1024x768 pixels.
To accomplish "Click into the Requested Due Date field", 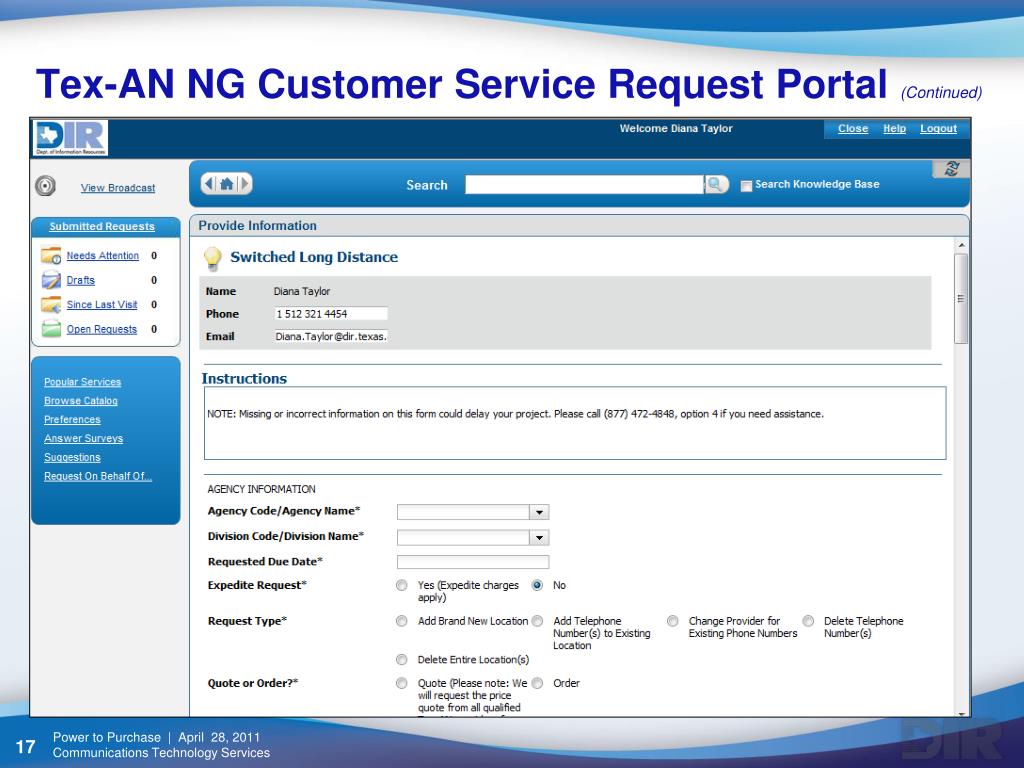I will [473, 562].
